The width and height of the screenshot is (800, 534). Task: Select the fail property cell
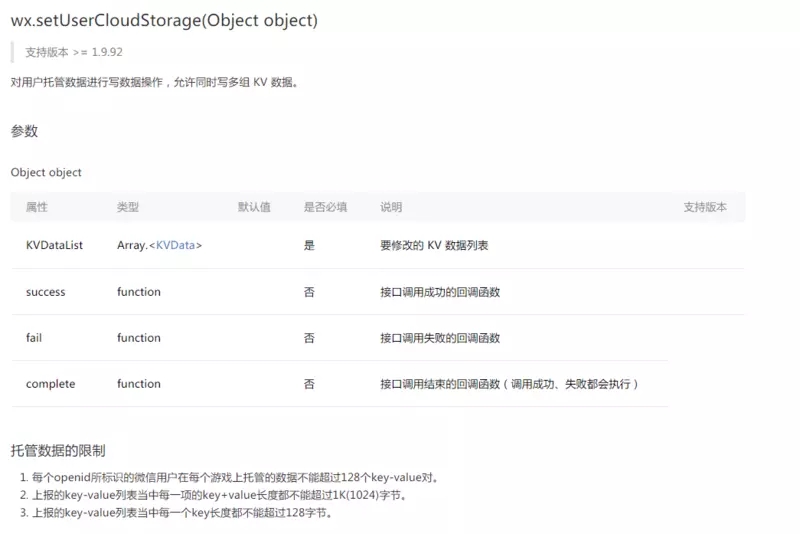(34, 338)
